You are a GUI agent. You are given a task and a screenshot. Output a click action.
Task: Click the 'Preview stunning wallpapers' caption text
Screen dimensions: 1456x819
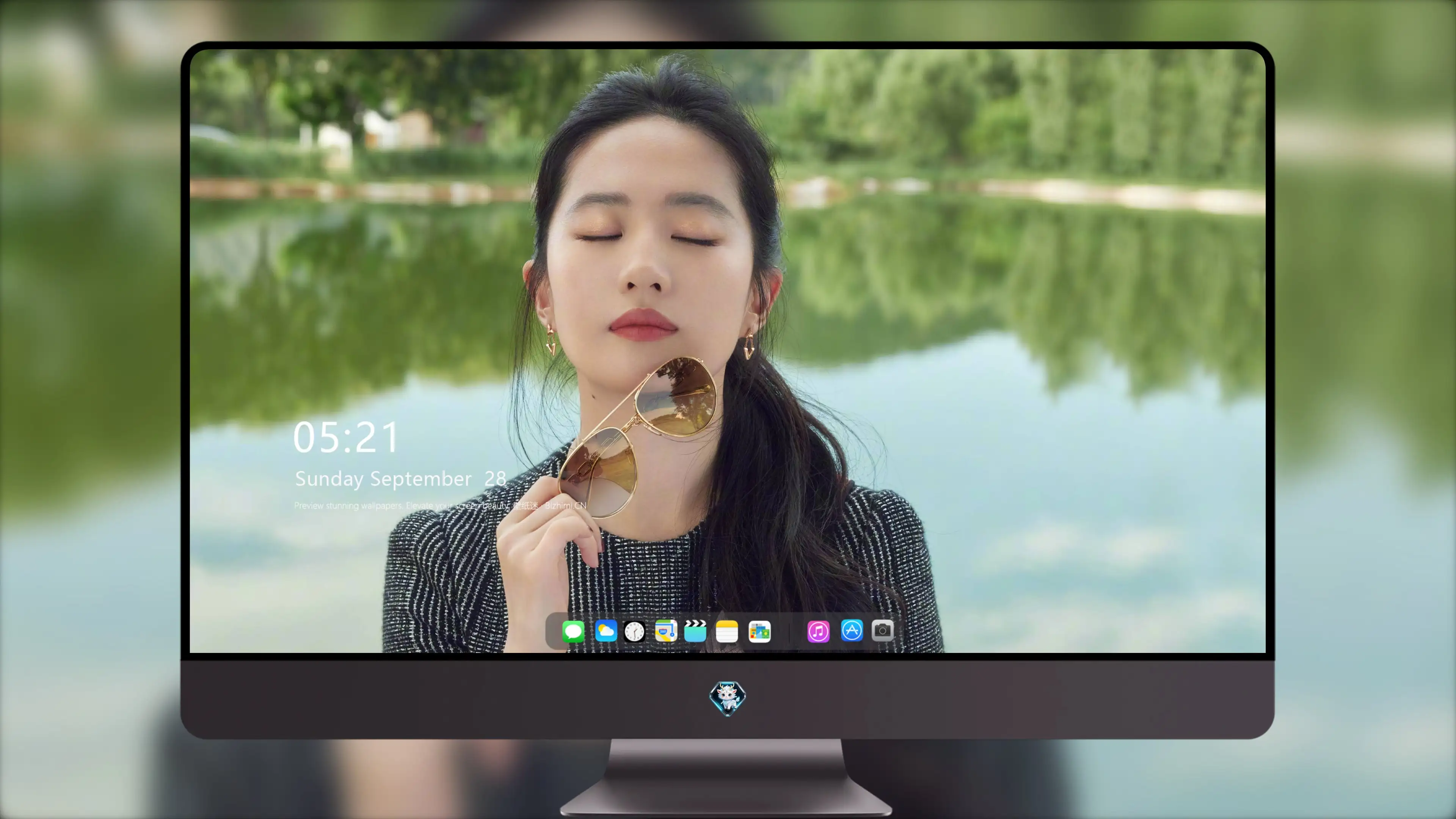pos(440,505)
